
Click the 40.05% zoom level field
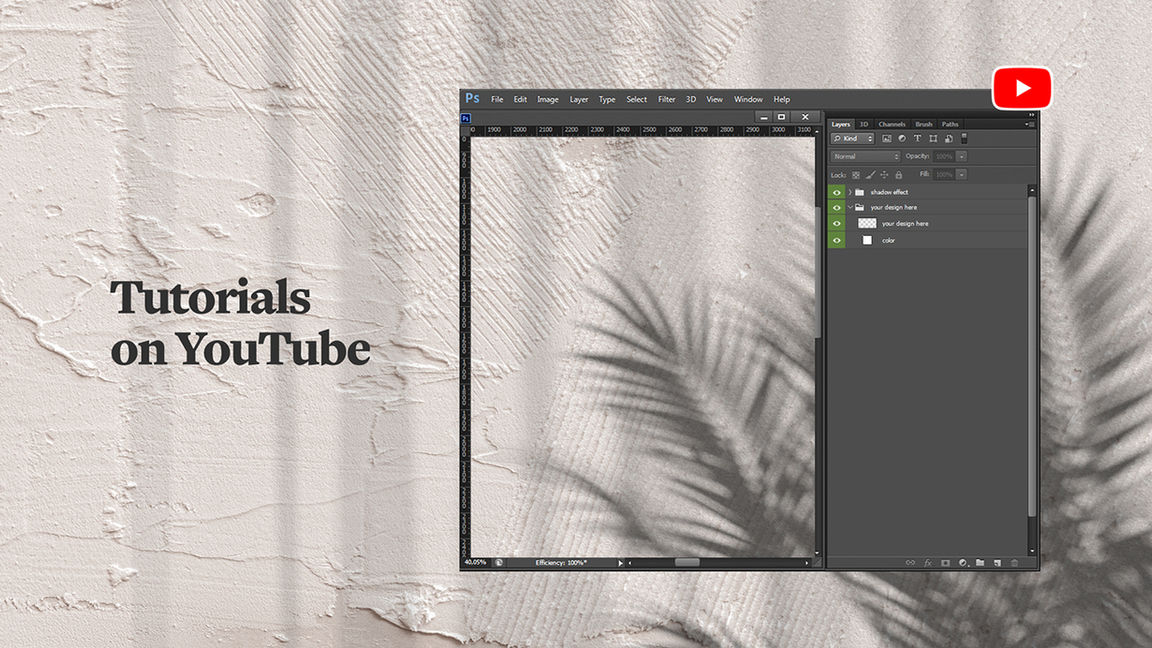[x=475, y=563]
